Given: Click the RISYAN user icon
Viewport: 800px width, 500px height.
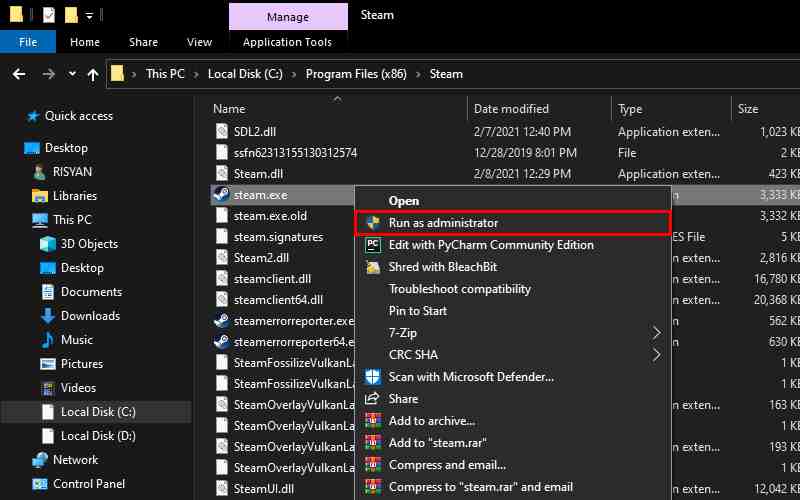Looking at the screenshot, I should [39, 172].
